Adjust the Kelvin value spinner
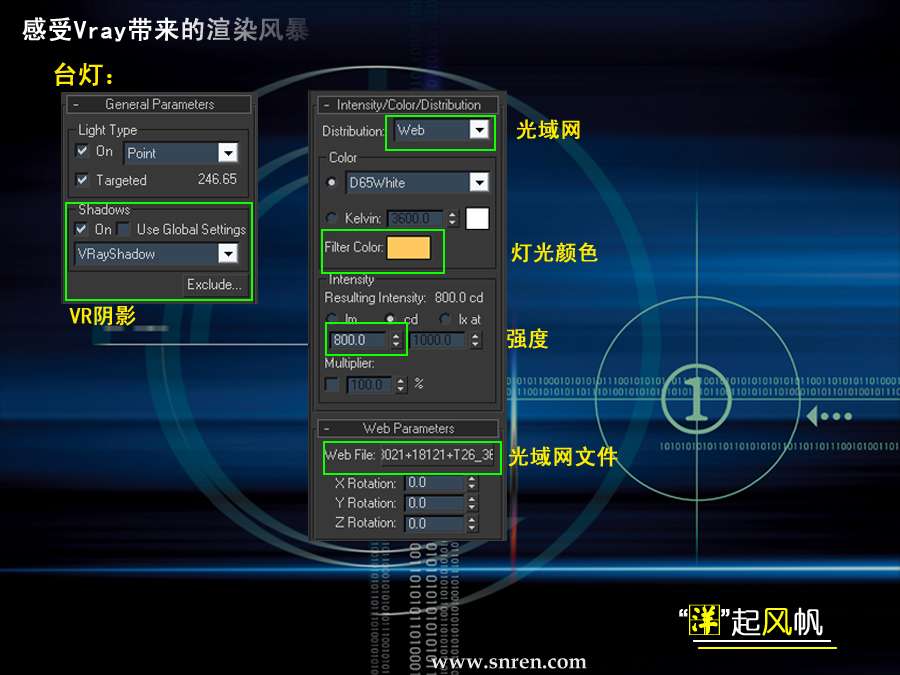 452,219
